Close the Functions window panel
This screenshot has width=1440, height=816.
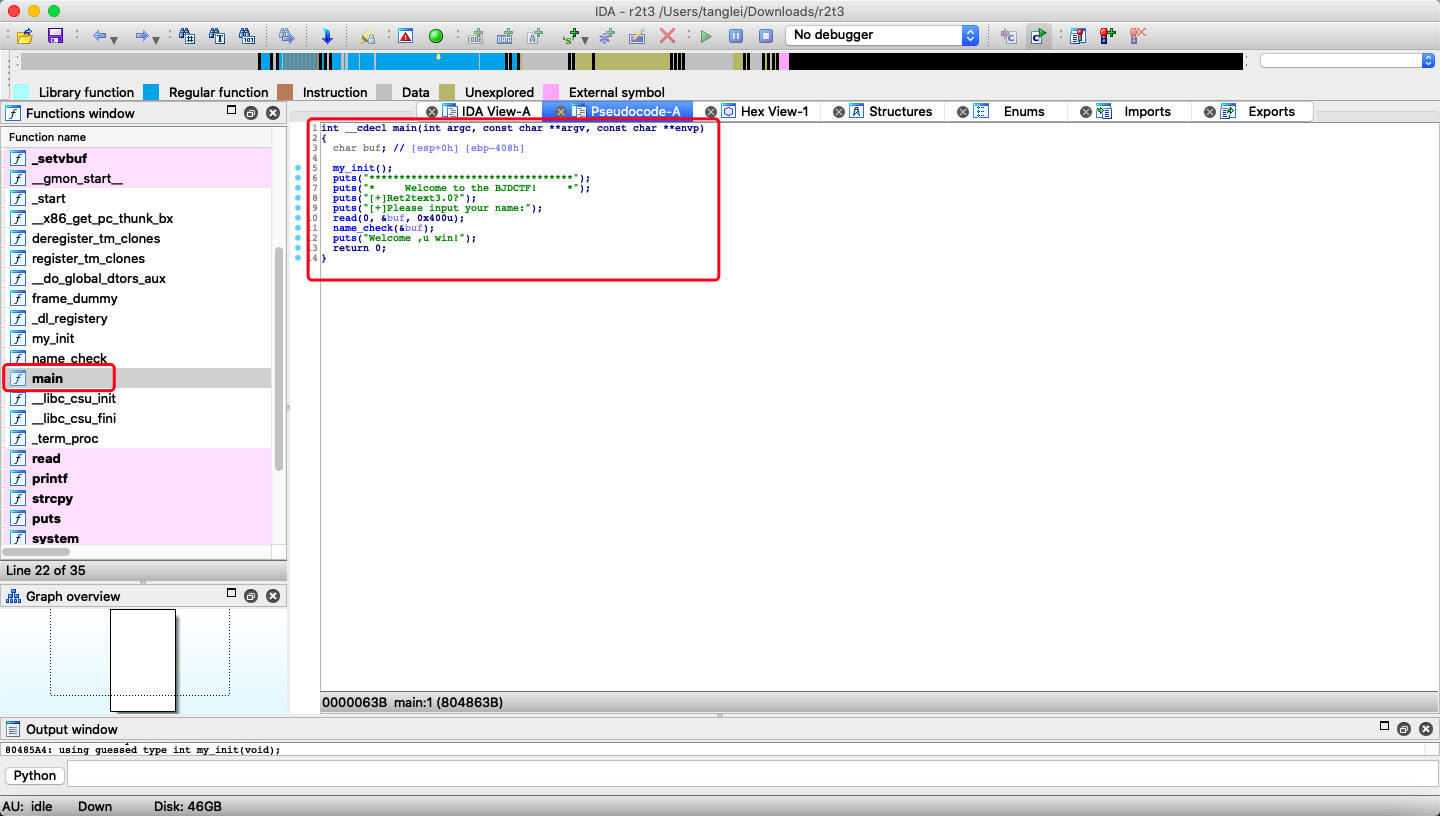tap(272, 113)
